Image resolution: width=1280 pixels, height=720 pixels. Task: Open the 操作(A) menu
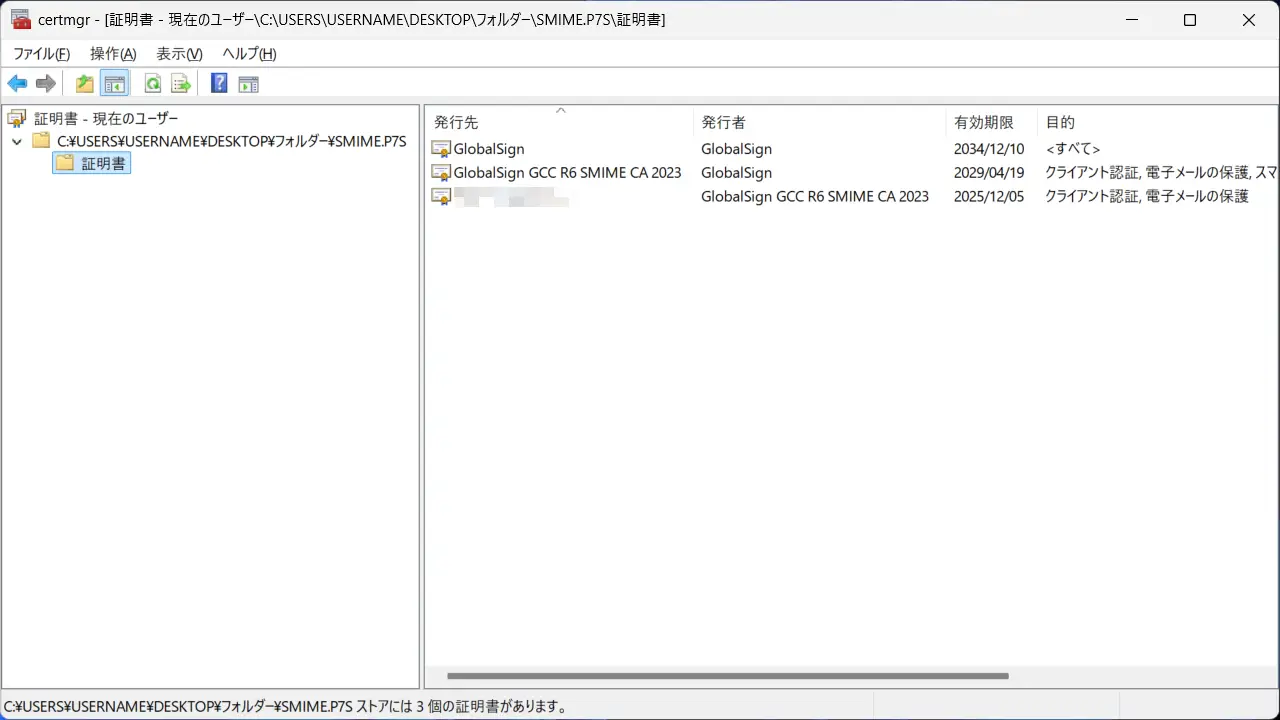point(113,54)
